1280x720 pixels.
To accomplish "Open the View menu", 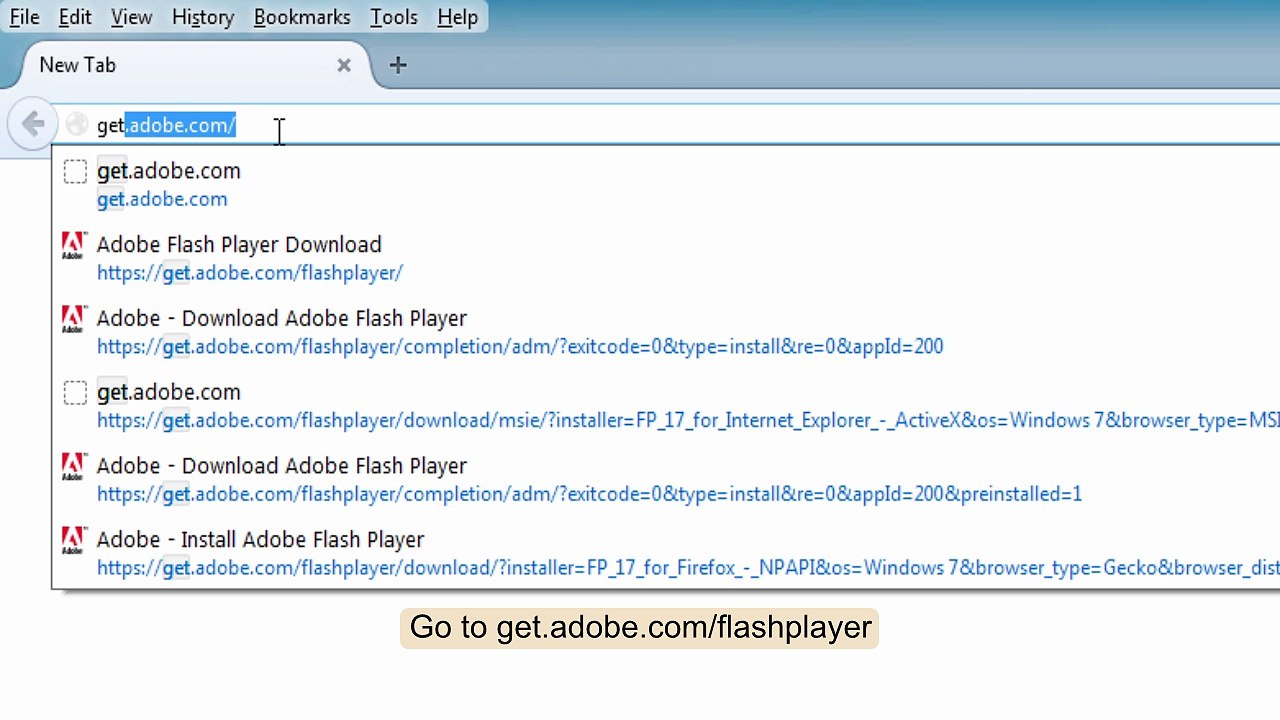I will pyautogui.click(x=131, y=17).
